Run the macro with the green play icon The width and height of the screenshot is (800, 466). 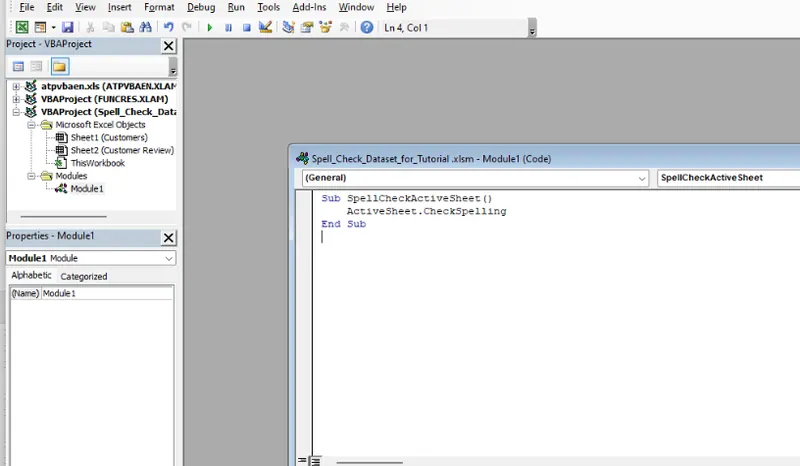click(x=210, y=27)
